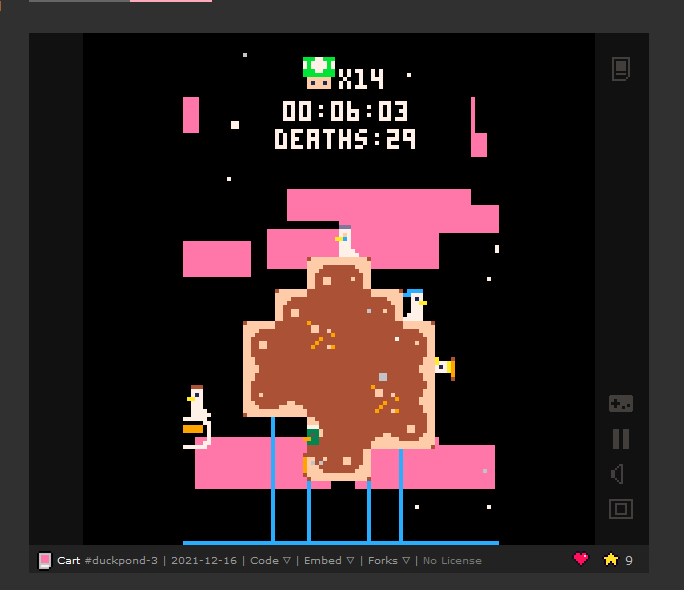Click the star count number 9

pos(629,560)
